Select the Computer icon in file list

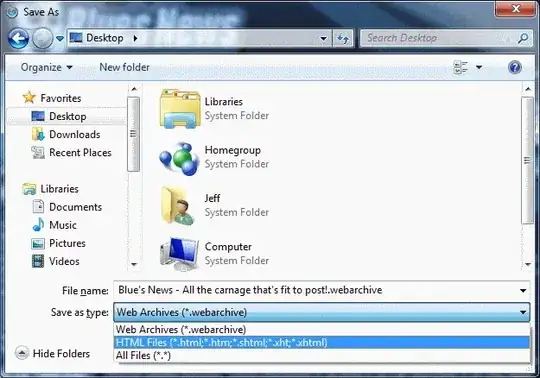(x=179, y=254)
